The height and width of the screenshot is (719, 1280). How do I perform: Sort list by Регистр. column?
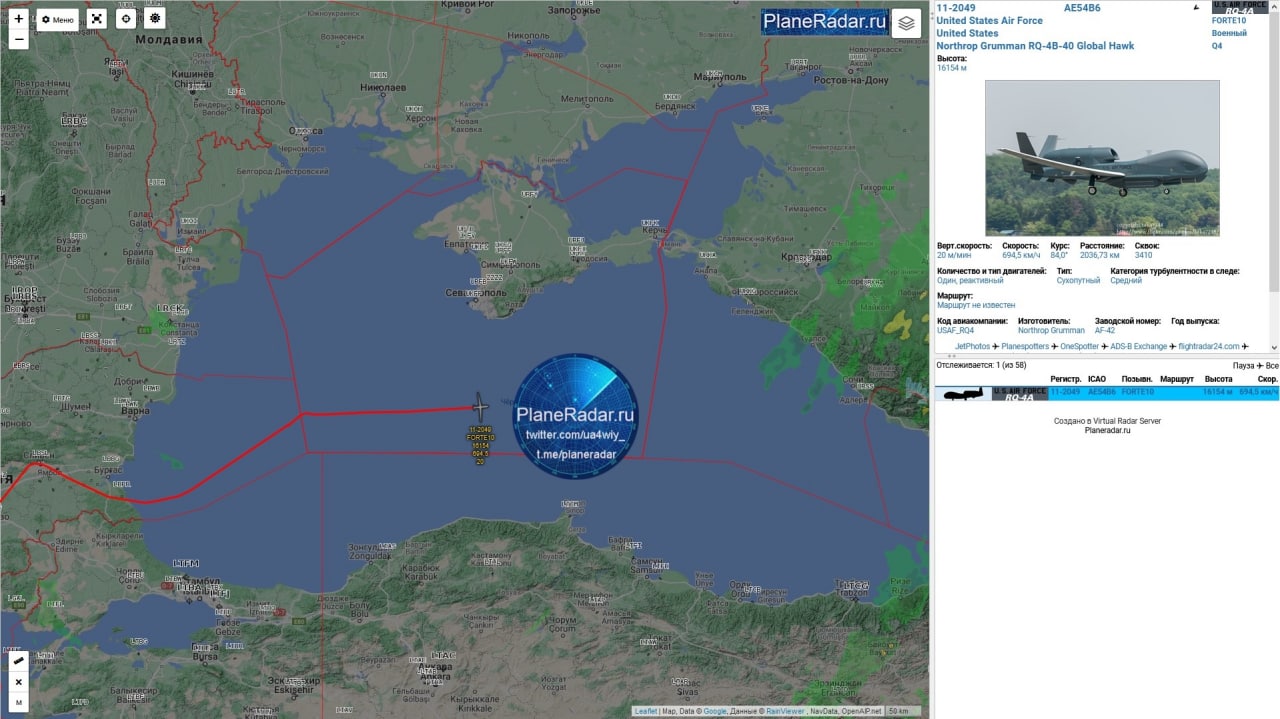(x=1066, y=379)
